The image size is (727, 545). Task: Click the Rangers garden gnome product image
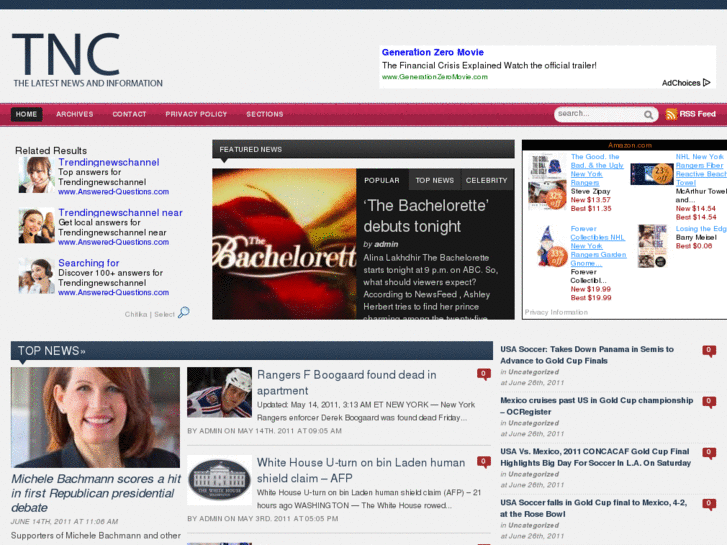click(551, 246)
